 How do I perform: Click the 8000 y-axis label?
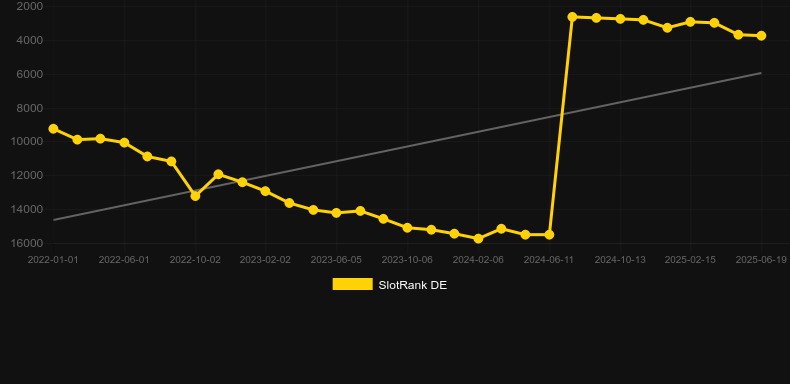point(29,108)
